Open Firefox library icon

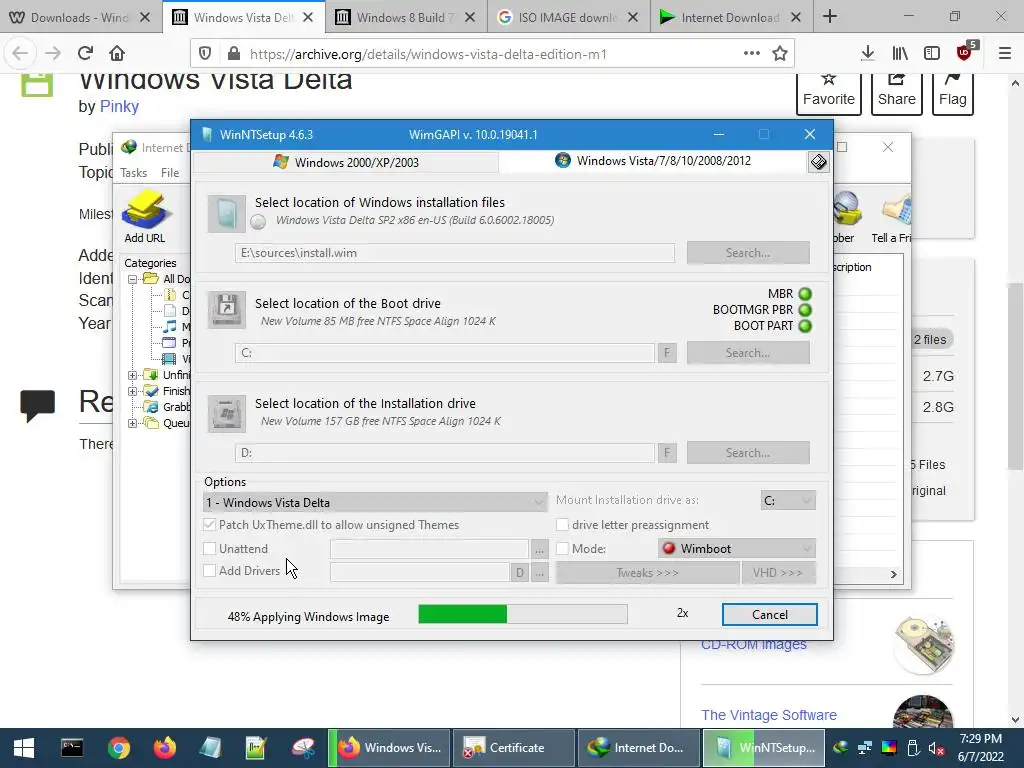coord(900,54)
